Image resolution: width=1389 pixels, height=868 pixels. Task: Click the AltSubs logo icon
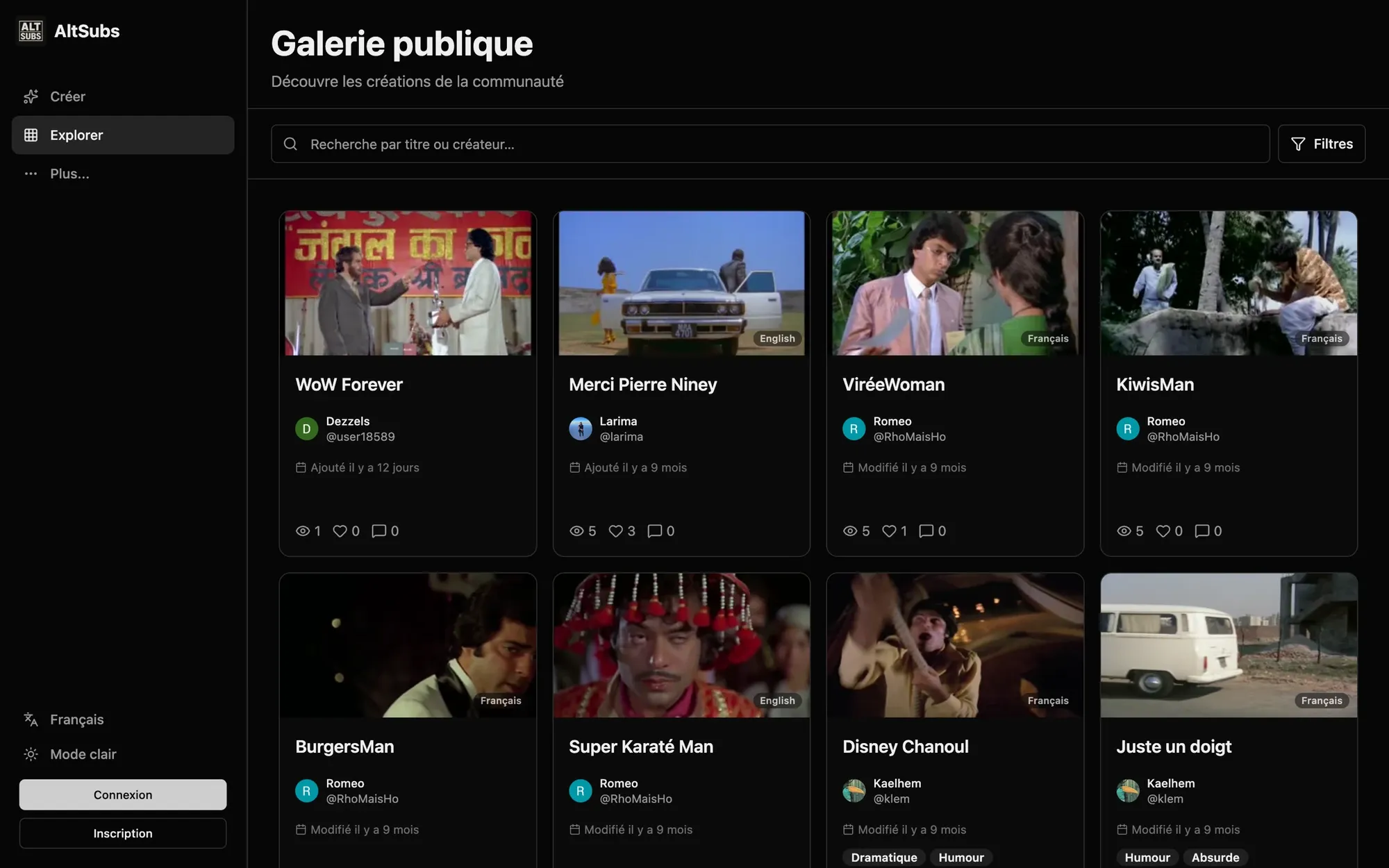pyautogui.click(x=31, y=31)
